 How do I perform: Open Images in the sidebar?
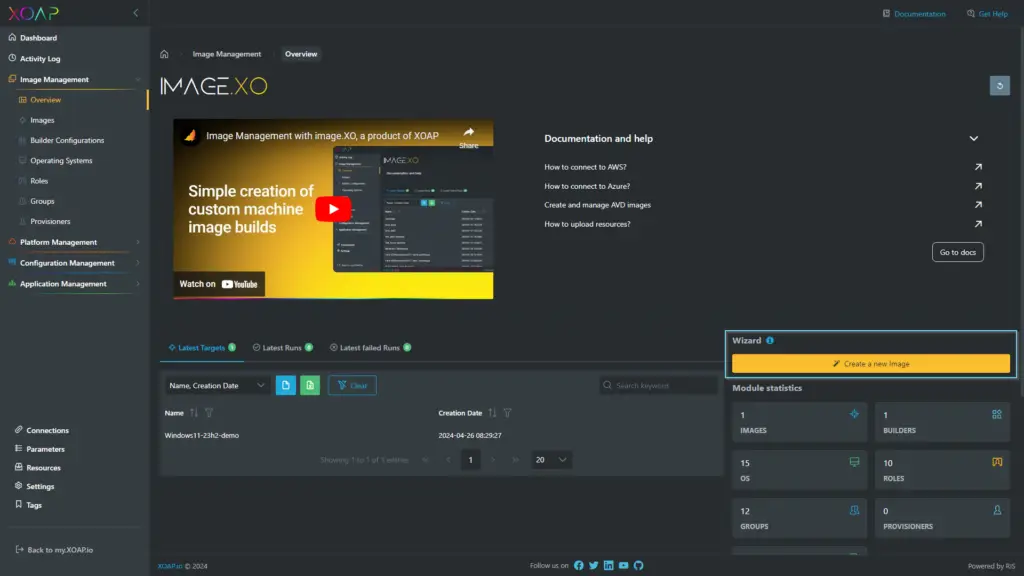(x=42, y=120)
